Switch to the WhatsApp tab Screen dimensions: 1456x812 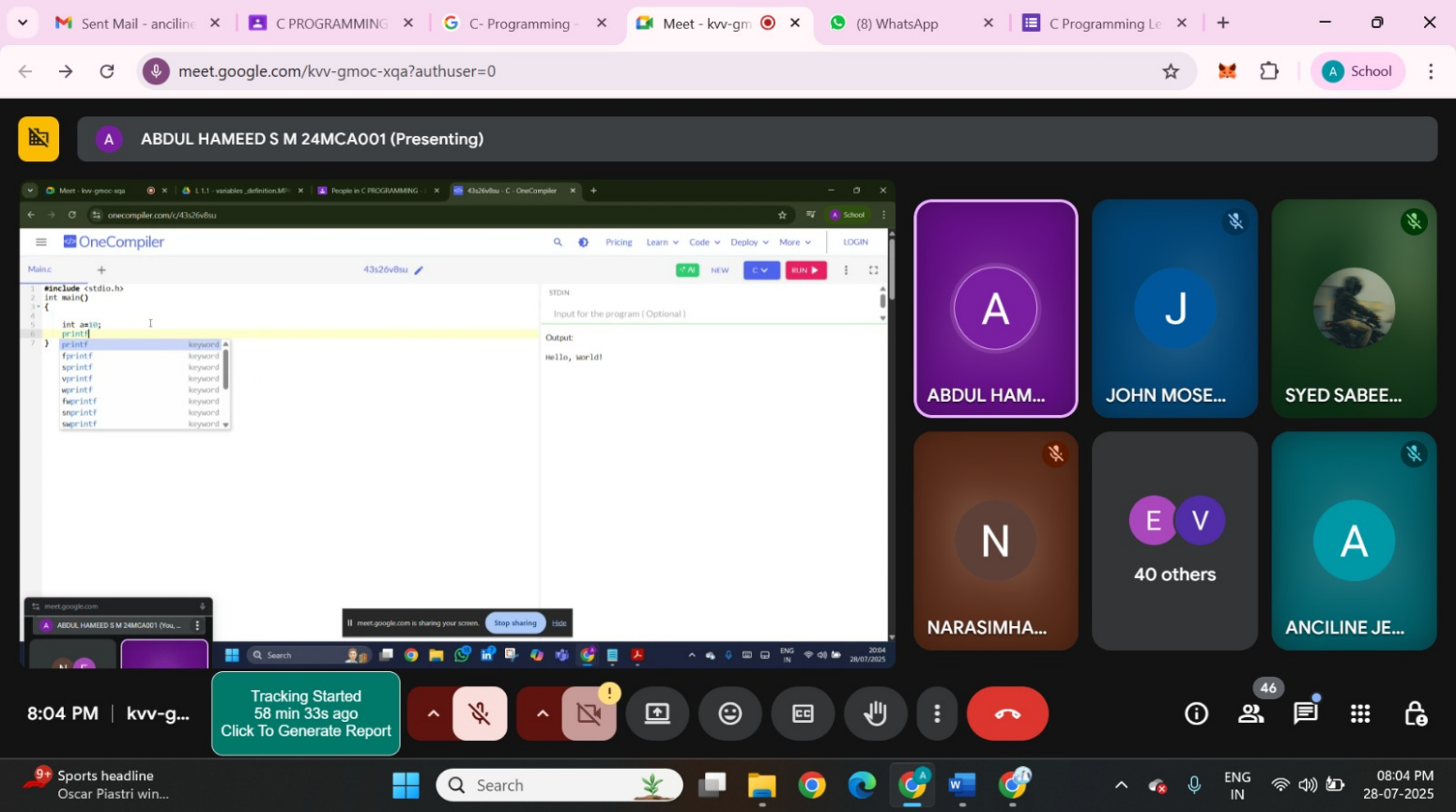(897, 23)
